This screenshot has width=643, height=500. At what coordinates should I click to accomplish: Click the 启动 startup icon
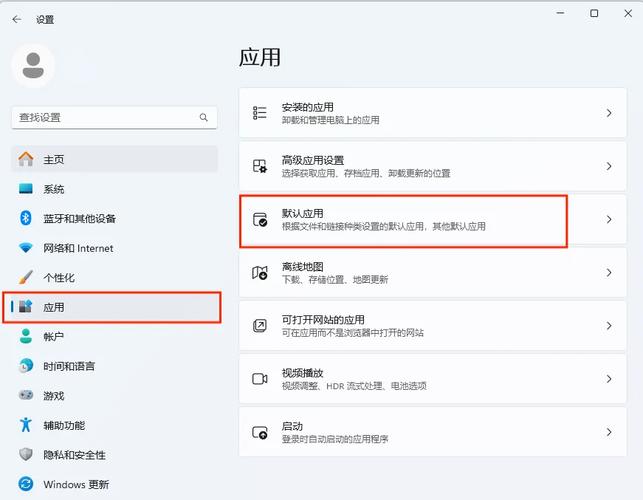click(260, 432)
